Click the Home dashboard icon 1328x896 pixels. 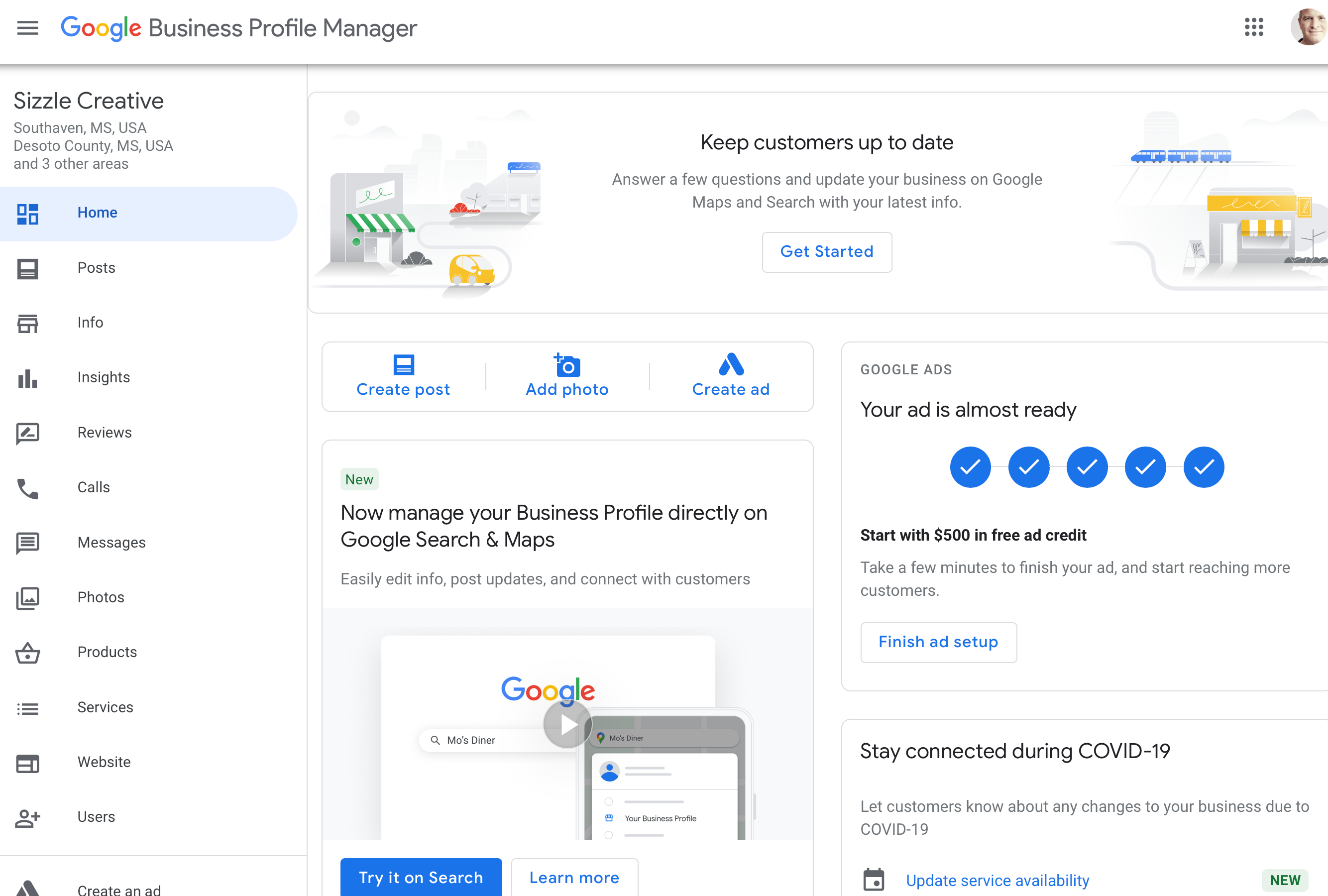click(27, 214)
